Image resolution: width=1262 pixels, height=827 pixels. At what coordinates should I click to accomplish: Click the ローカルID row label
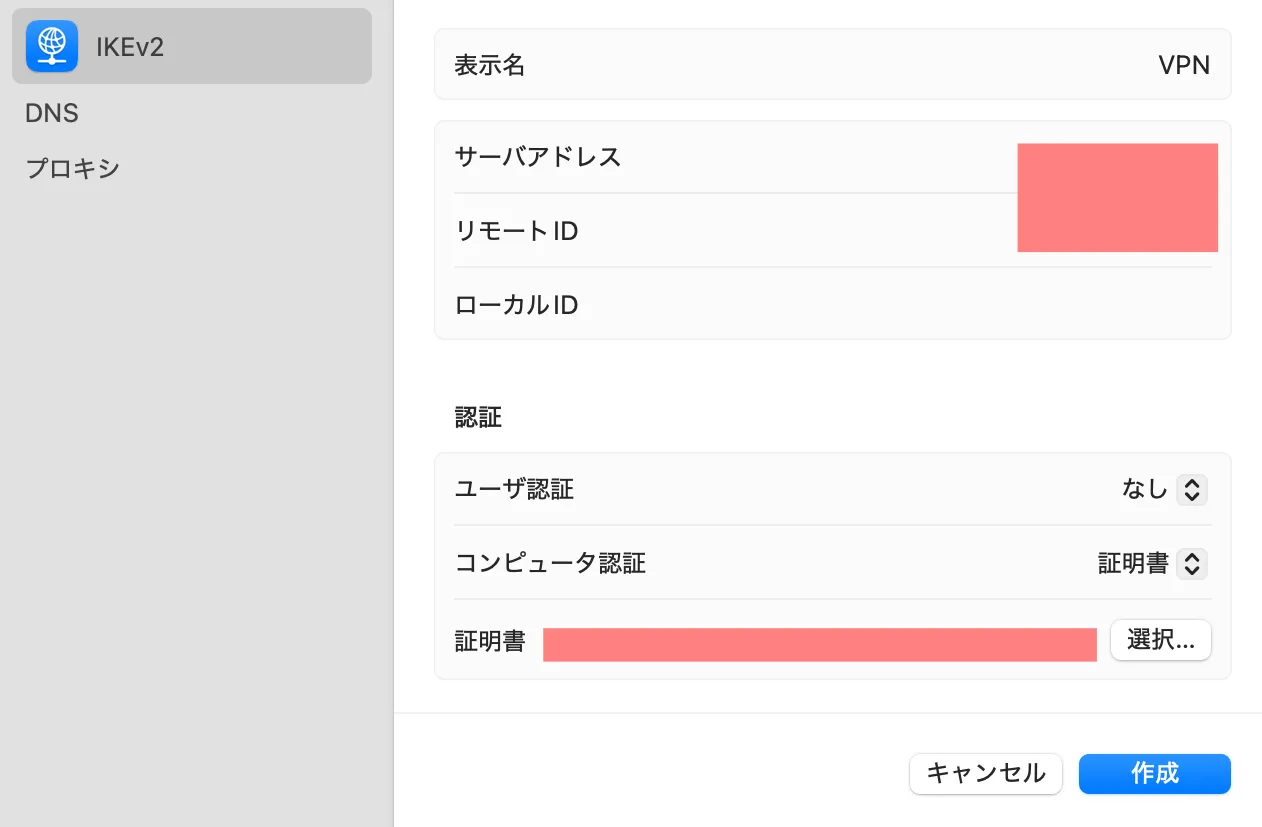pos(516,305)
